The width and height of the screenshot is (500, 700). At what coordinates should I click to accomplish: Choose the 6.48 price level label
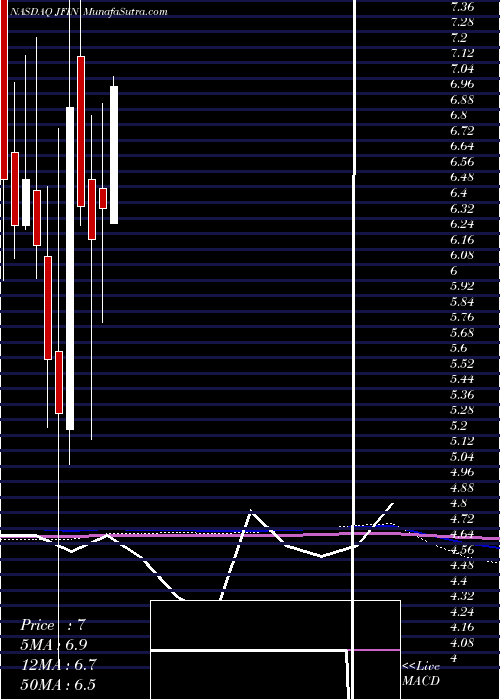pos(462,177)
